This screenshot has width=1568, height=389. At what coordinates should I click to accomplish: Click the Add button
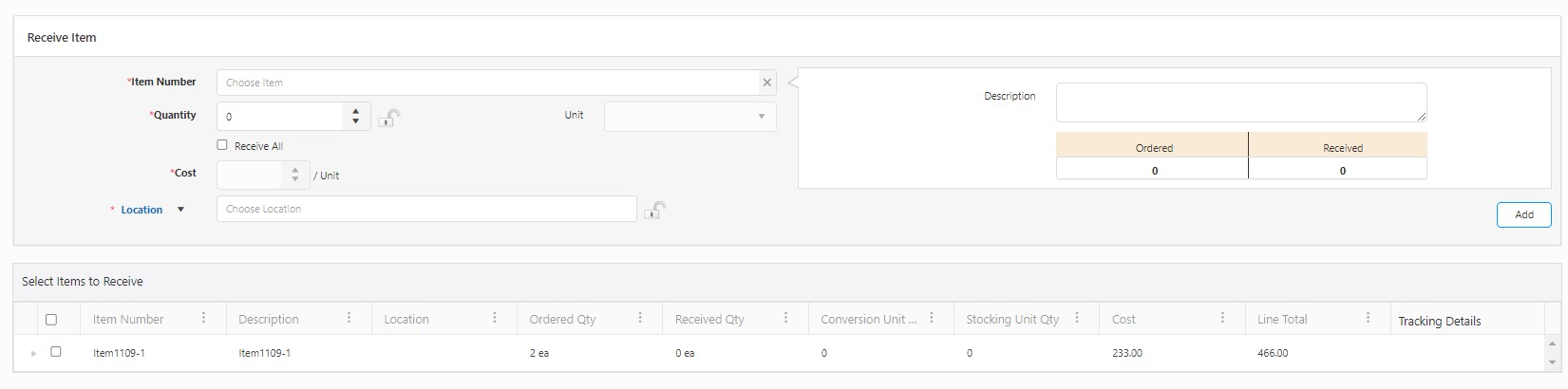click(x=1523, y=214)
